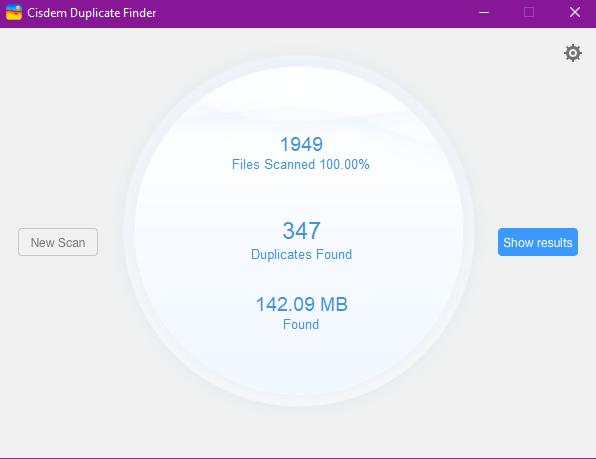Click the greyed-out maximize window button
The width and height of the screenshot is (596, 459).
(529, 13)
